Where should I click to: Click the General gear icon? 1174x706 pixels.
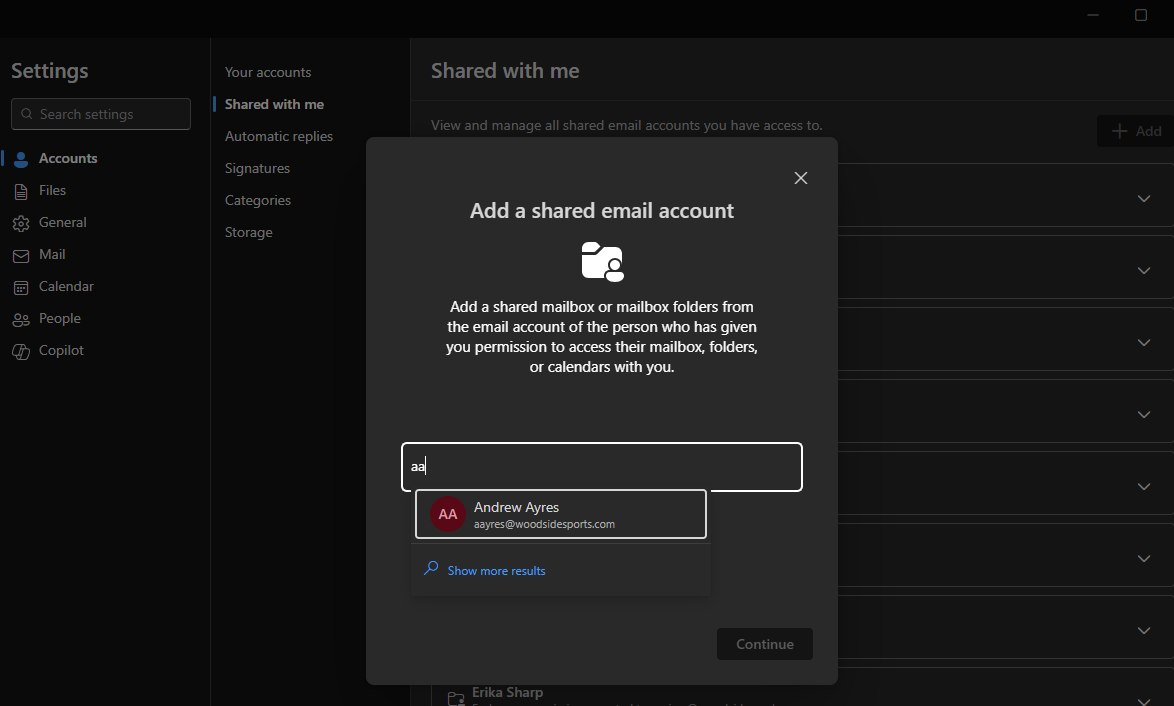click(21, 223)
